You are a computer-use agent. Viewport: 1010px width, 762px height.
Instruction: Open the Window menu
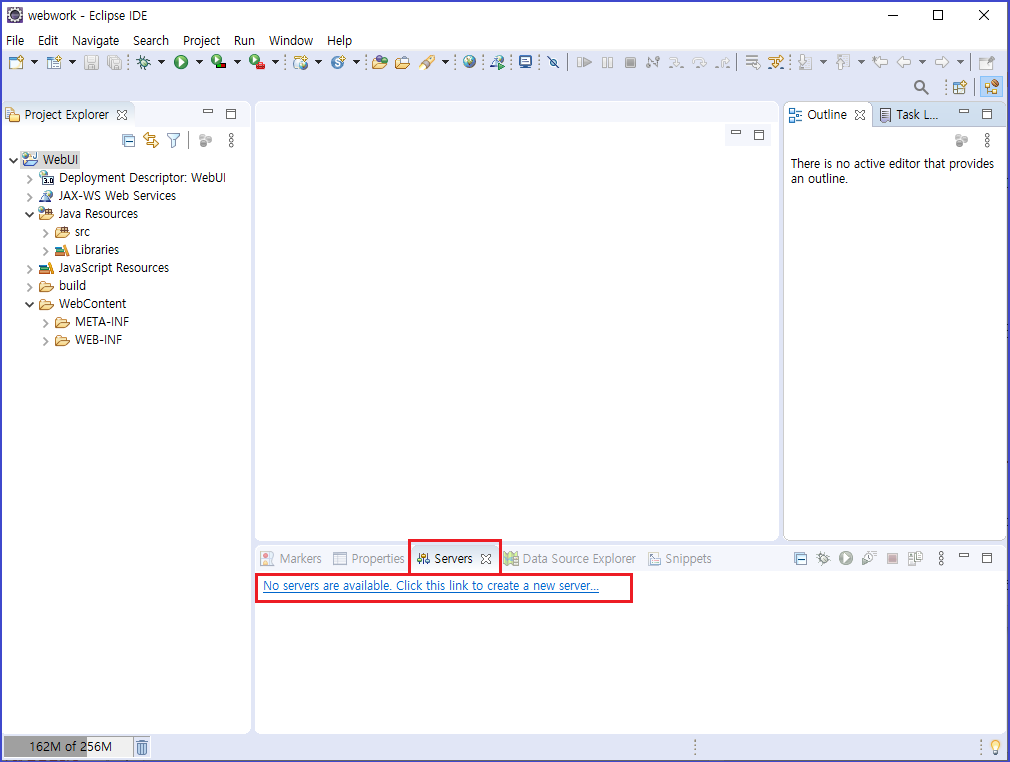tap(291, 41)
